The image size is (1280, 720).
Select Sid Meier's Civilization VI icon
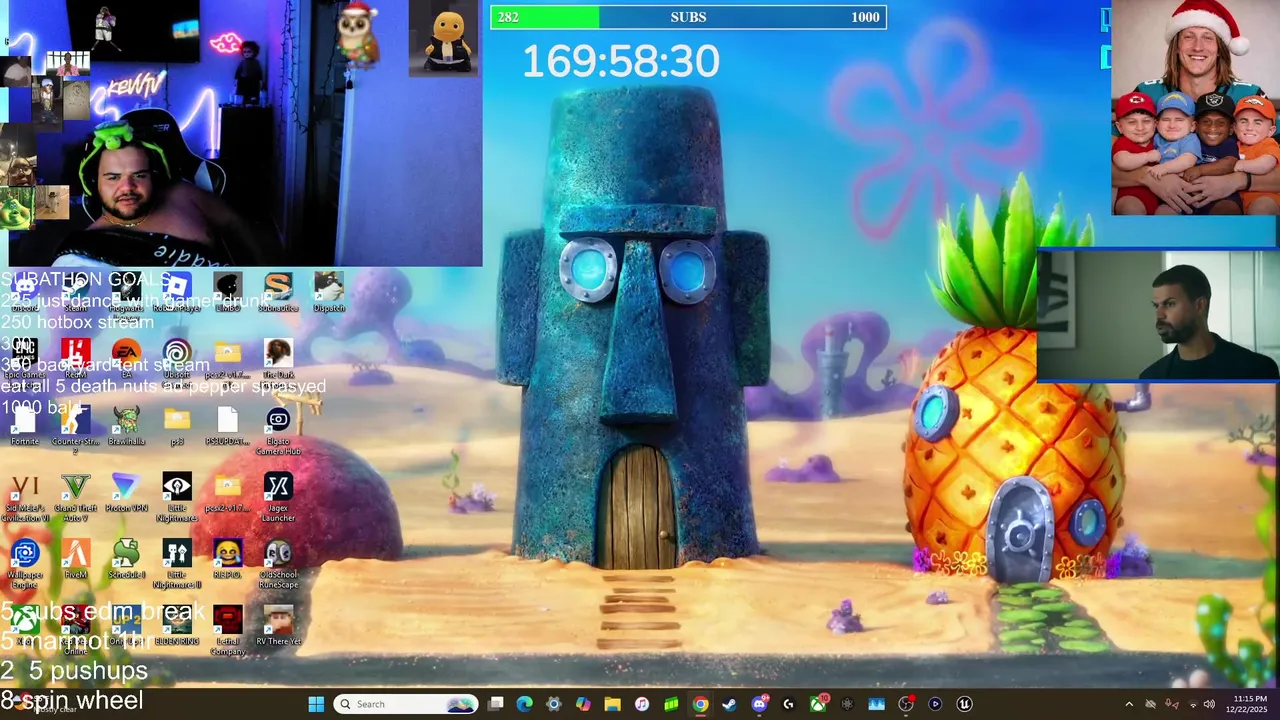tap(25, 498)
